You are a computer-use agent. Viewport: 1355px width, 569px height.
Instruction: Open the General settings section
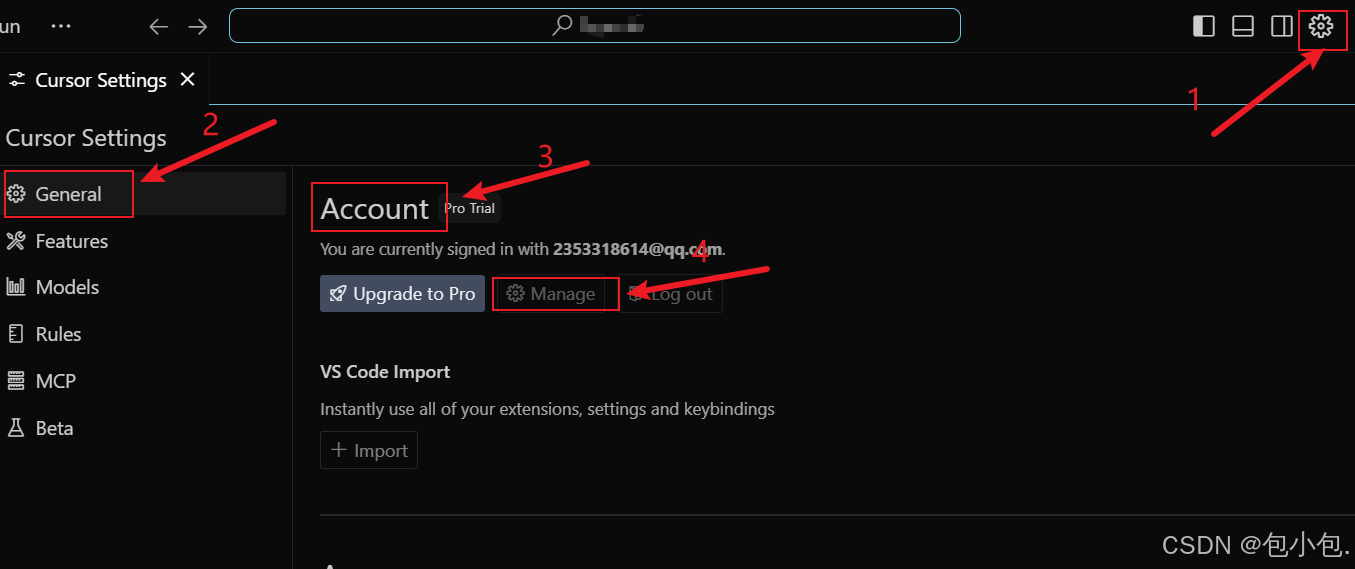pyautogui.click(x=143, y=194)
